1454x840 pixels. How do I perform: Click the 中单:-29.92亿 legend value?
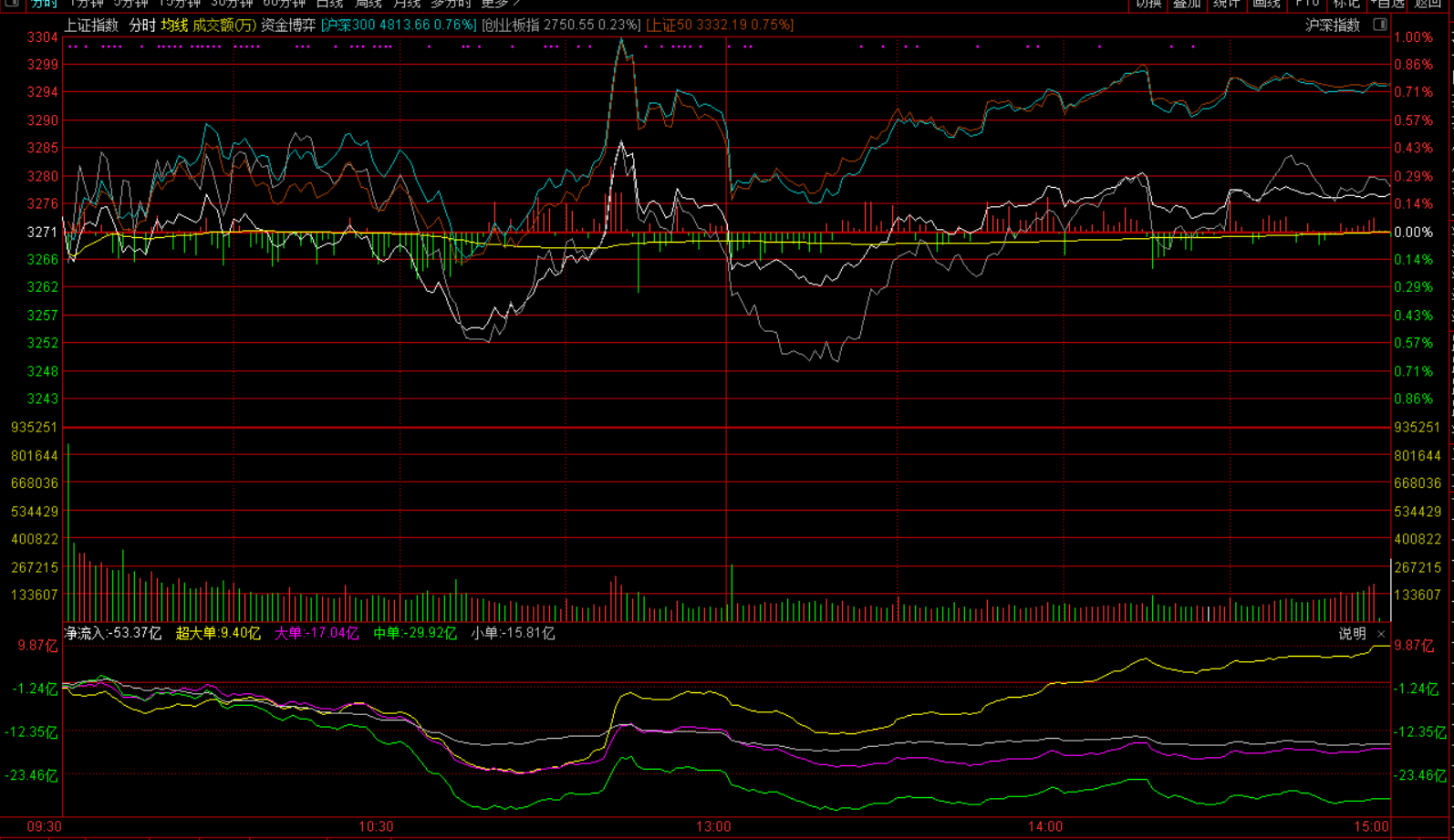[x=415, y=633]
